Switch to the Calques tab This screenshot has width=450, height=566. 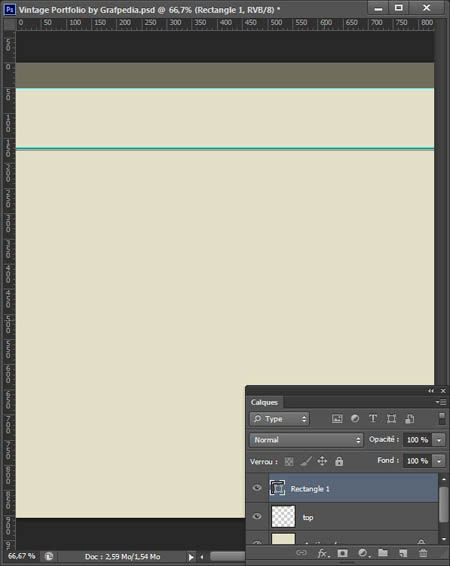(264, 402)
